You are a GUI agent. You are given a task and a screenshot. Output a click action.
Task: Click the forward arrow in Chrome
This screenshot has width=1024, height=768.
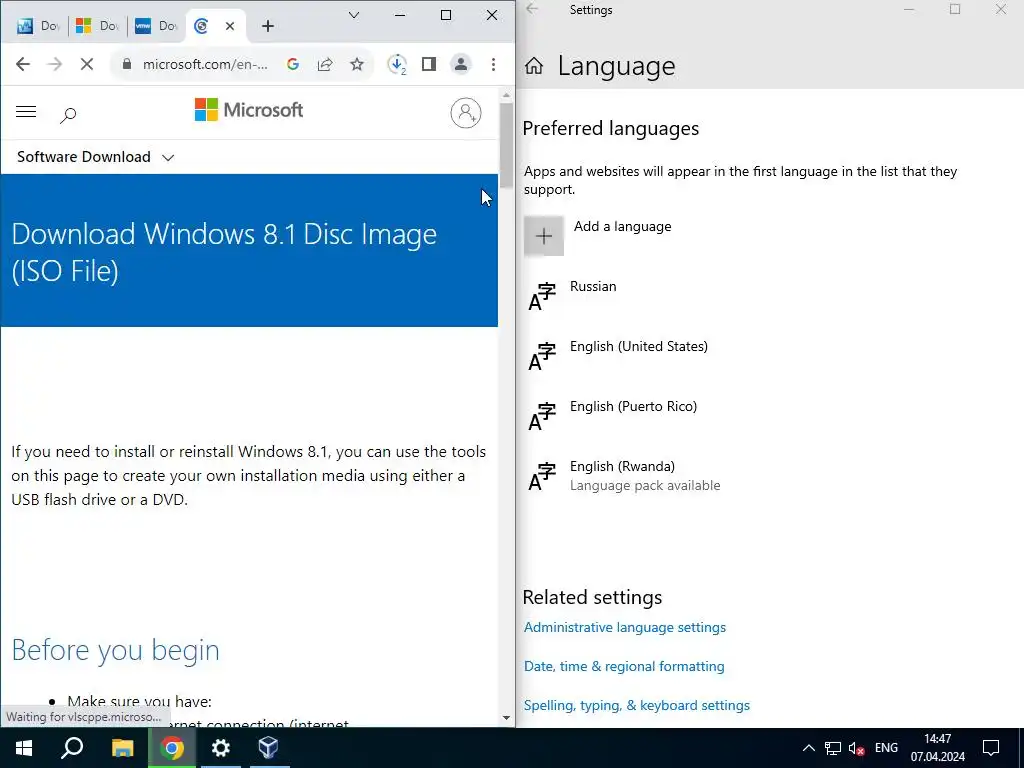55,64
